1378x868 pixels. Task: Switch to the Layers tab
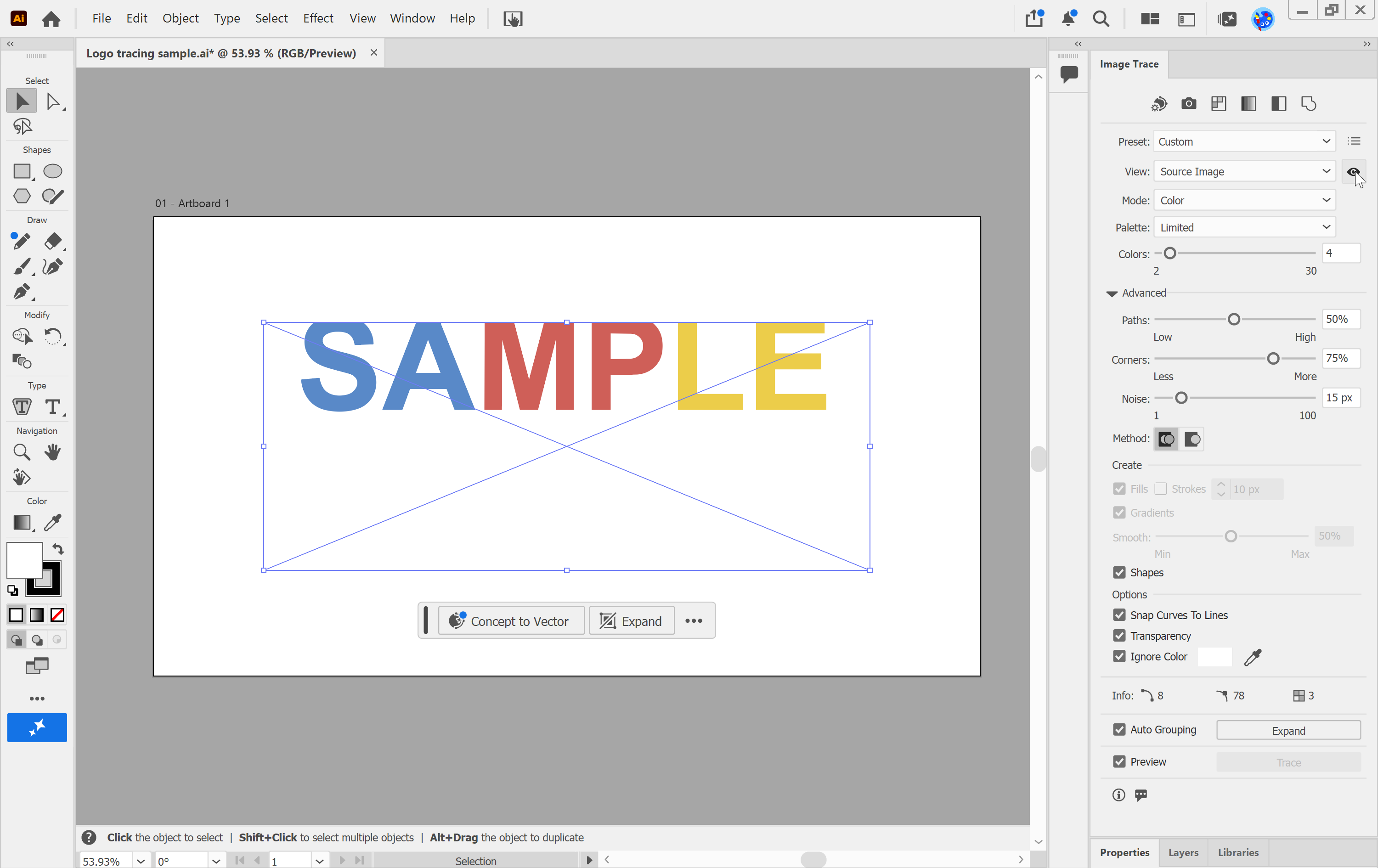tap(1183, 852)
